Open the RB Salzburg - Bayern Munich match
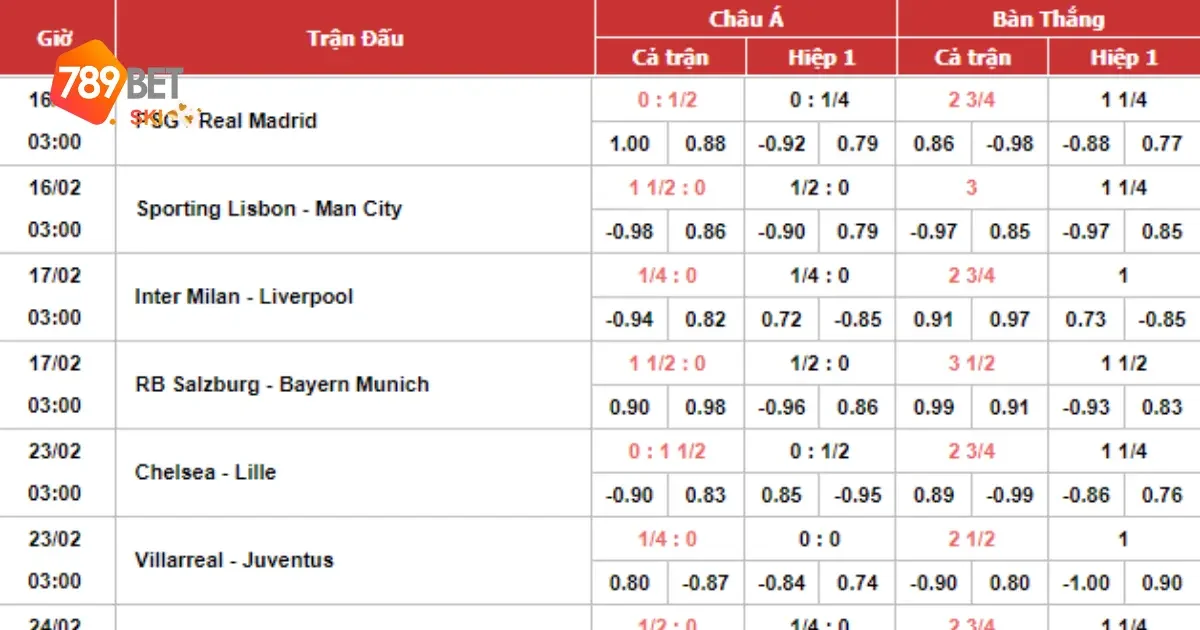This screenshot has width=1200, height=630. tap(282, 385)
